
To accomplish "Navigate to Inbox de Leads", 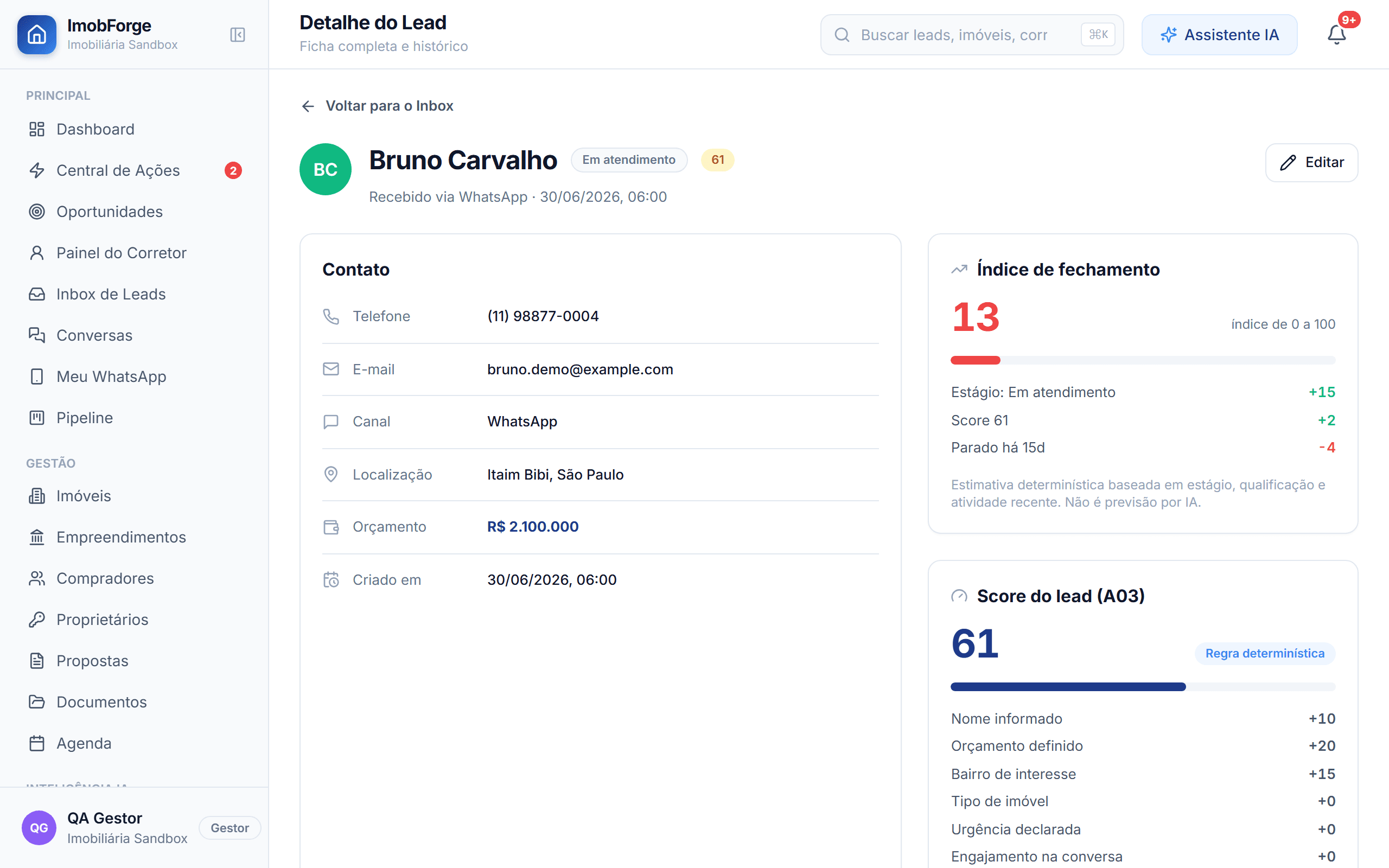I will [135, 295].
